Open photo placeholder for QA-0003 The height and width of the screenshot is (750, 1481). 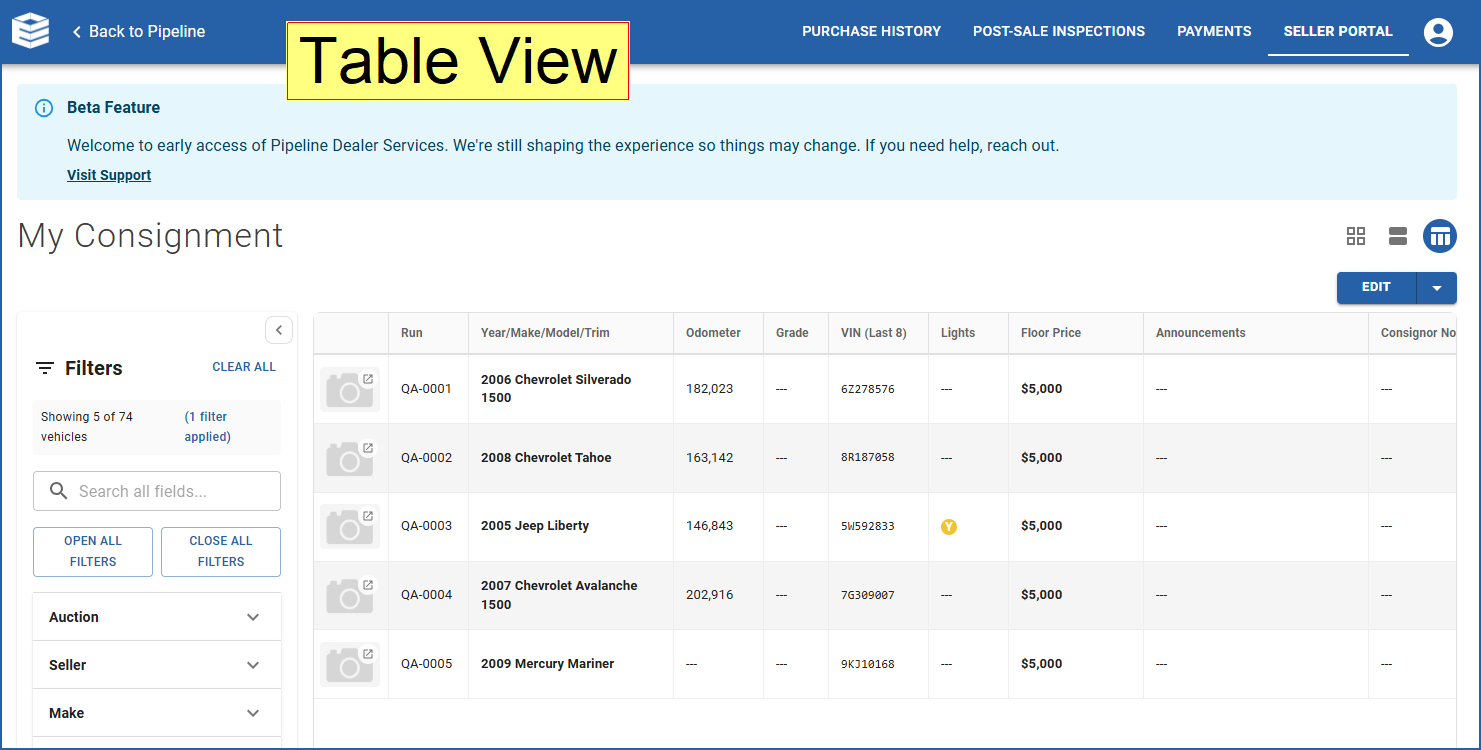(350, 526)
